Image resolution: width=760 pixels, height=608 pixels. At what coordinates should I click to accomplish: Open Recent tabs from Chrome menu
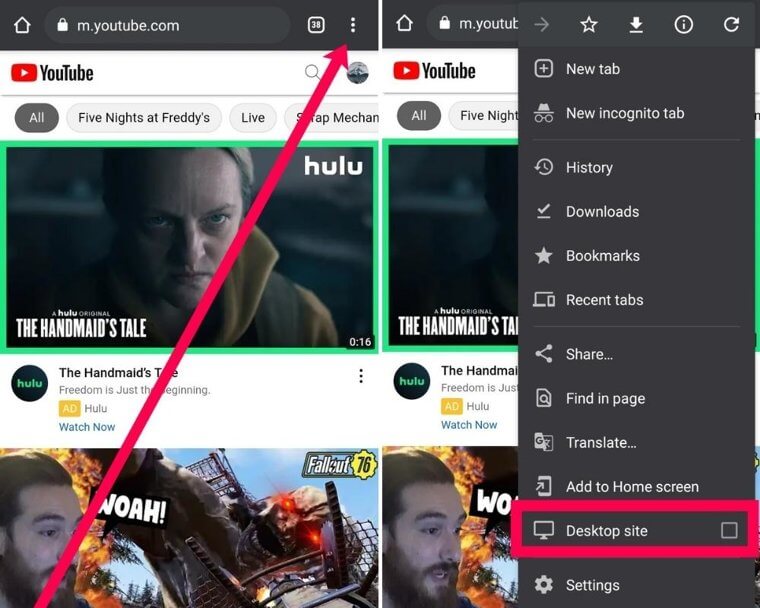[636, 300]
